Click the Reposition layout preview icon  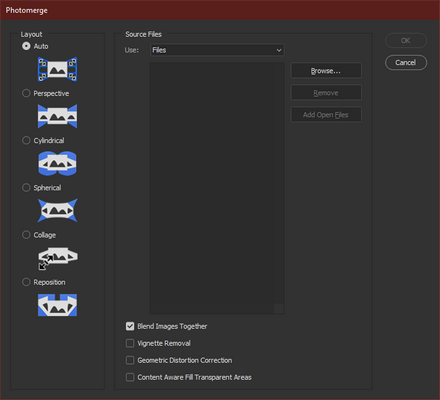click(x=57, y=305)
